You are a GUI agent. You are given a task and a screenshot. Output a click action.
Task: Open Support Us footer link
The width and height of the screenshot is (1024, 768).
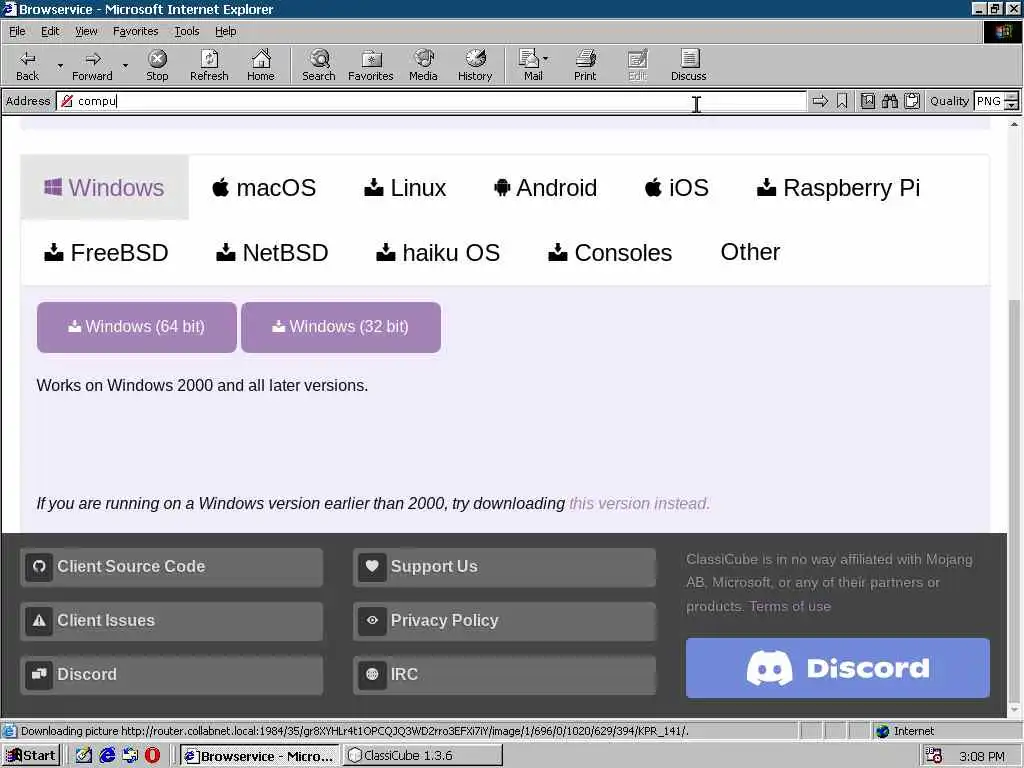click(x=504, y=567)
